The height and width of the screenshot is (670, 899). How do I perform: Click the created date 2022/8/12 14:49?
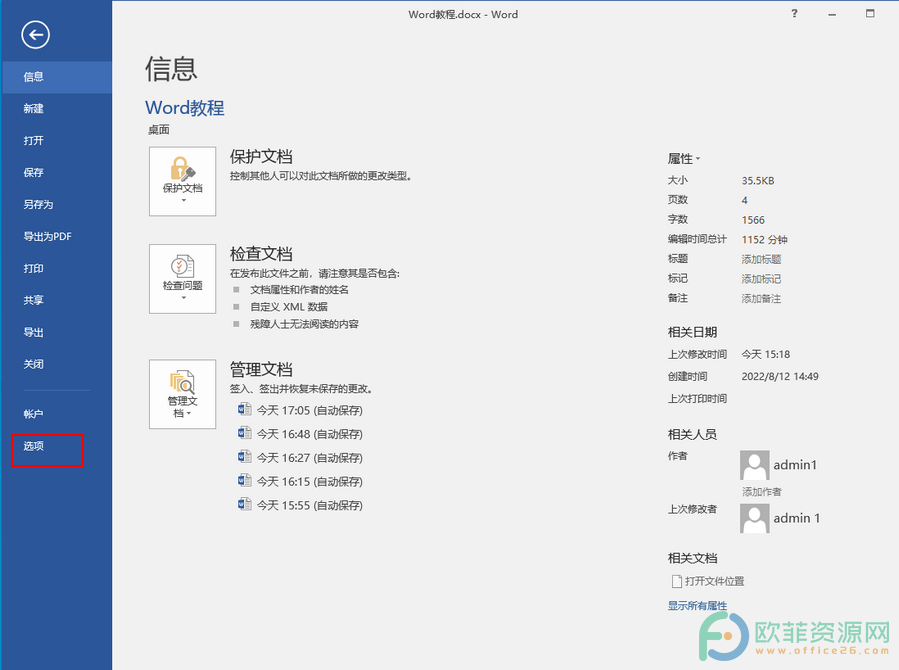point(780,377)
